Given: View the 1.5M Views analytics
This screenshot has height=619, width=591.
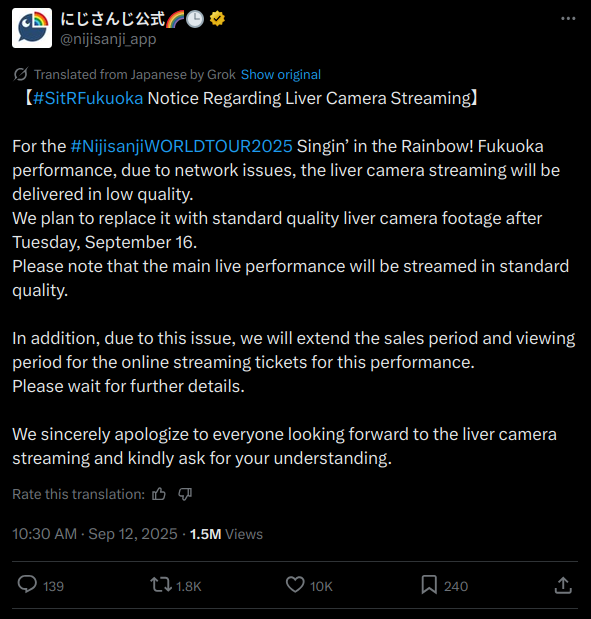Looking at the screenshot, I should pos(226,534).
